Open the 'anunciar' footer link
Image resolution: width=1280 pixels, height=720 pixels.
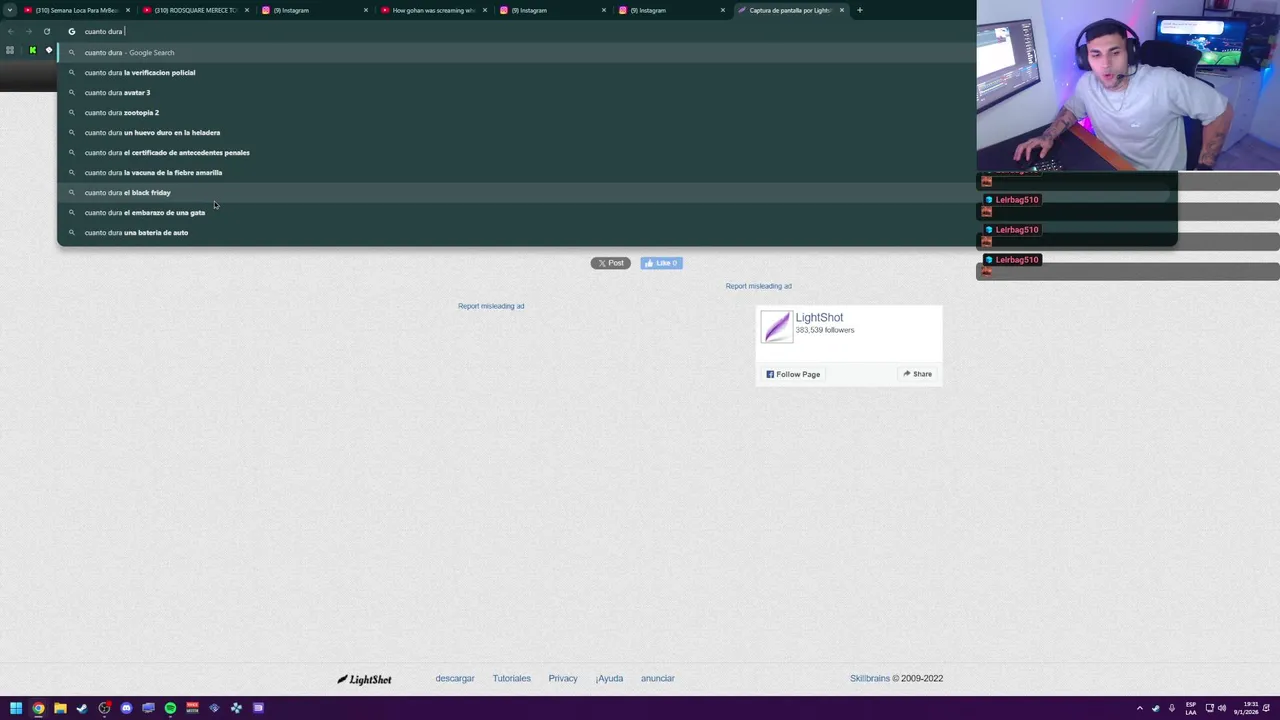pyautogui.click(x=657, y=678)
